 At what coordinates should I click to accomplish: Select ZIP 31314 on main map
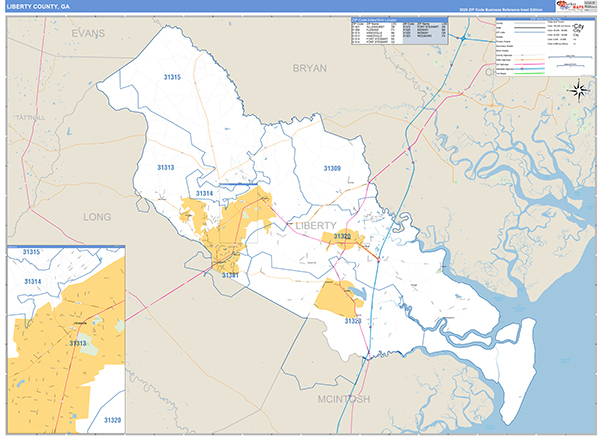[x=204, y=194]
